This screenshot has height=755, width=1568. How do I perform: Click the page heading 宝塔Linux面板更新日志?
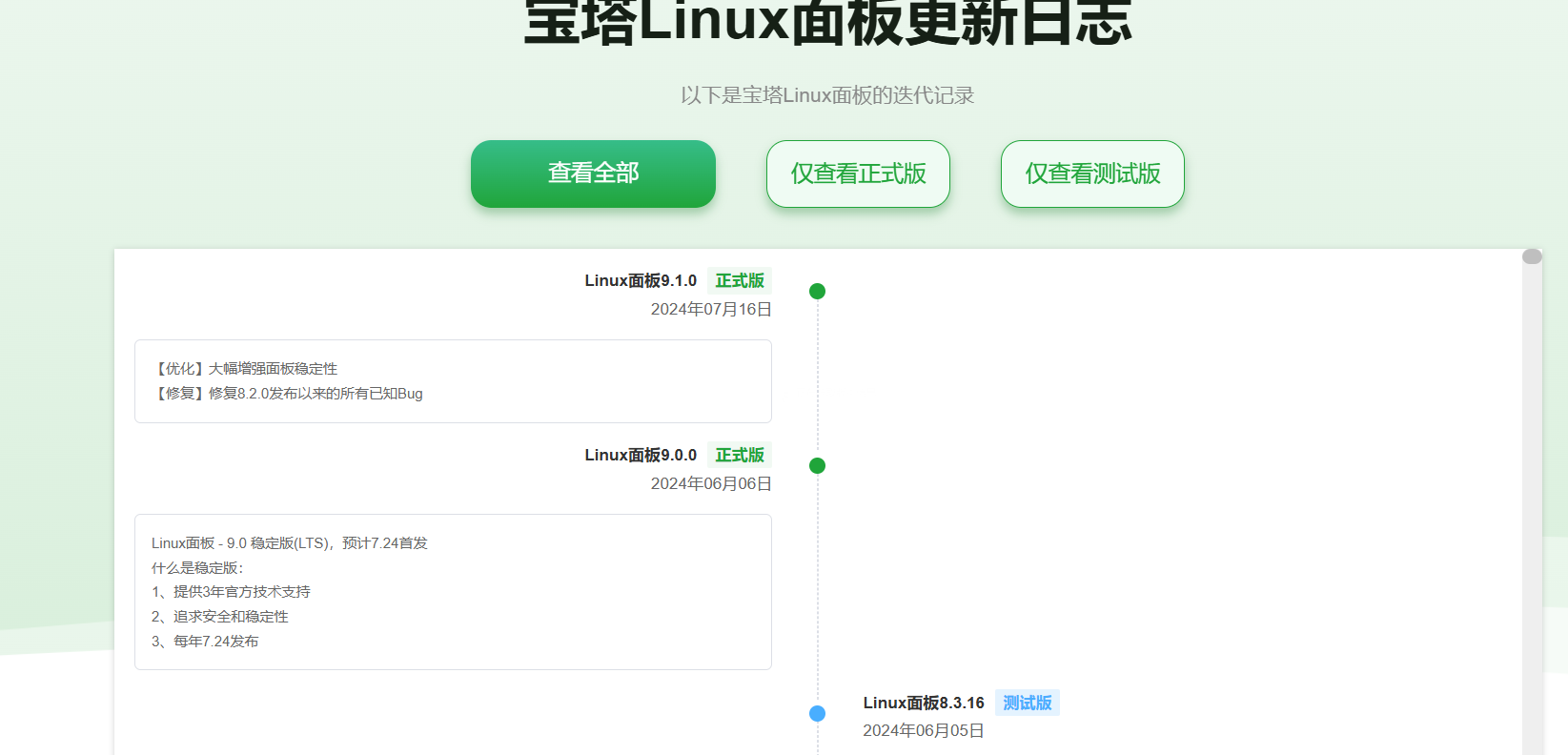point(827,21)
